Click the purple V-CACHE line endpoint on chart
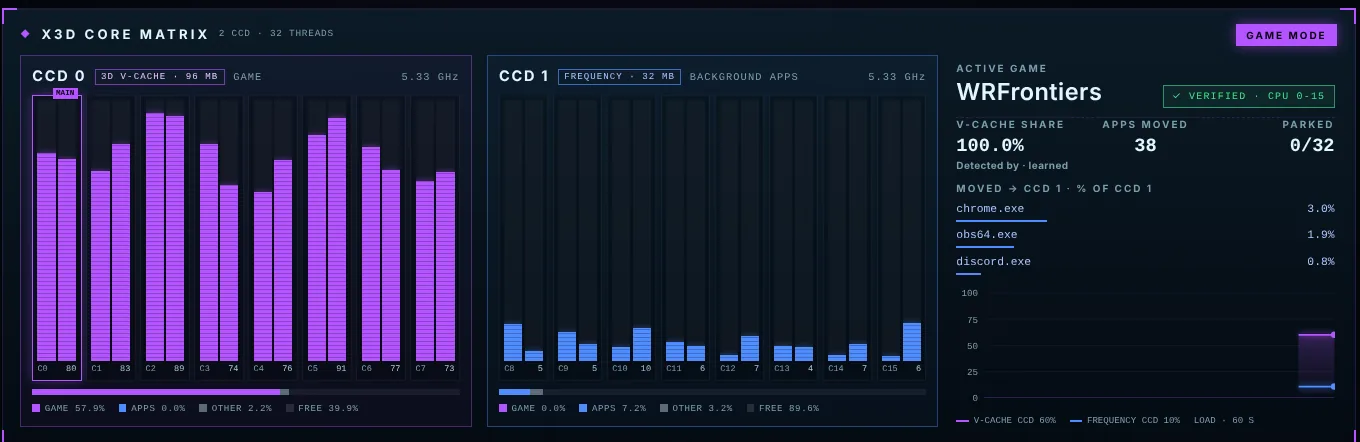The width and height of the screenshot is (1360, 442). 1333,335
